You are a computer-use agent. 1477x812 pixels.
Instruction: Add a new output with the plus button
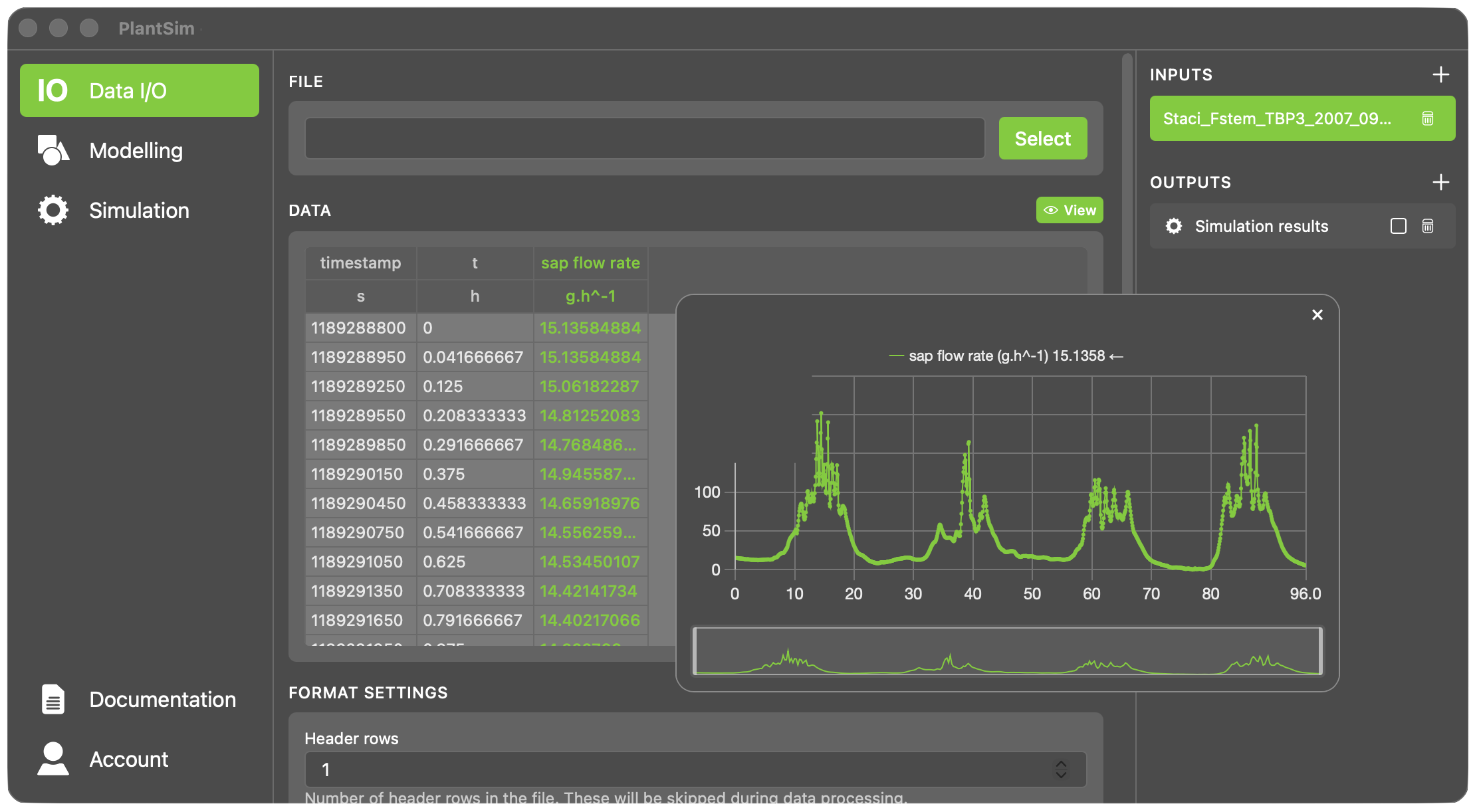(1440, 181)
